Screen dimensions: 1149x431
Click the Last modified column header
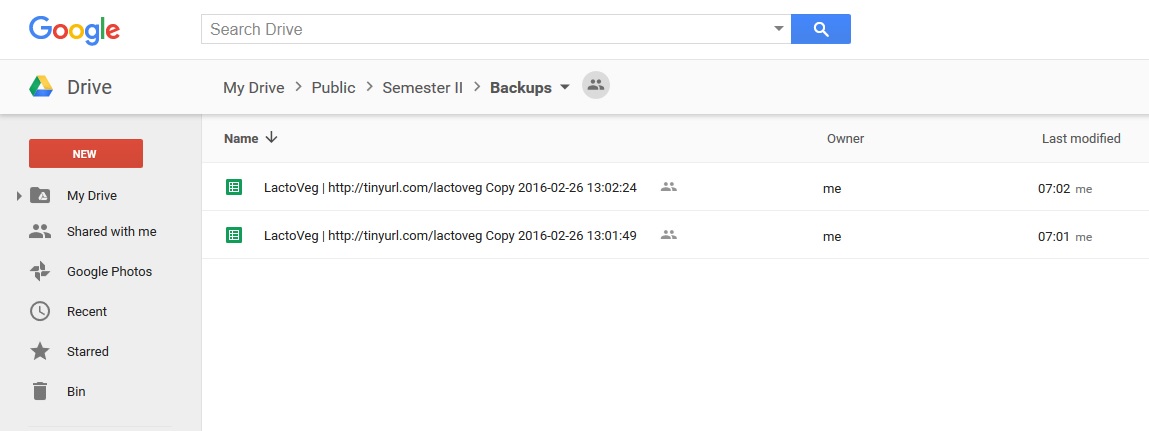tap(1081, 138)
